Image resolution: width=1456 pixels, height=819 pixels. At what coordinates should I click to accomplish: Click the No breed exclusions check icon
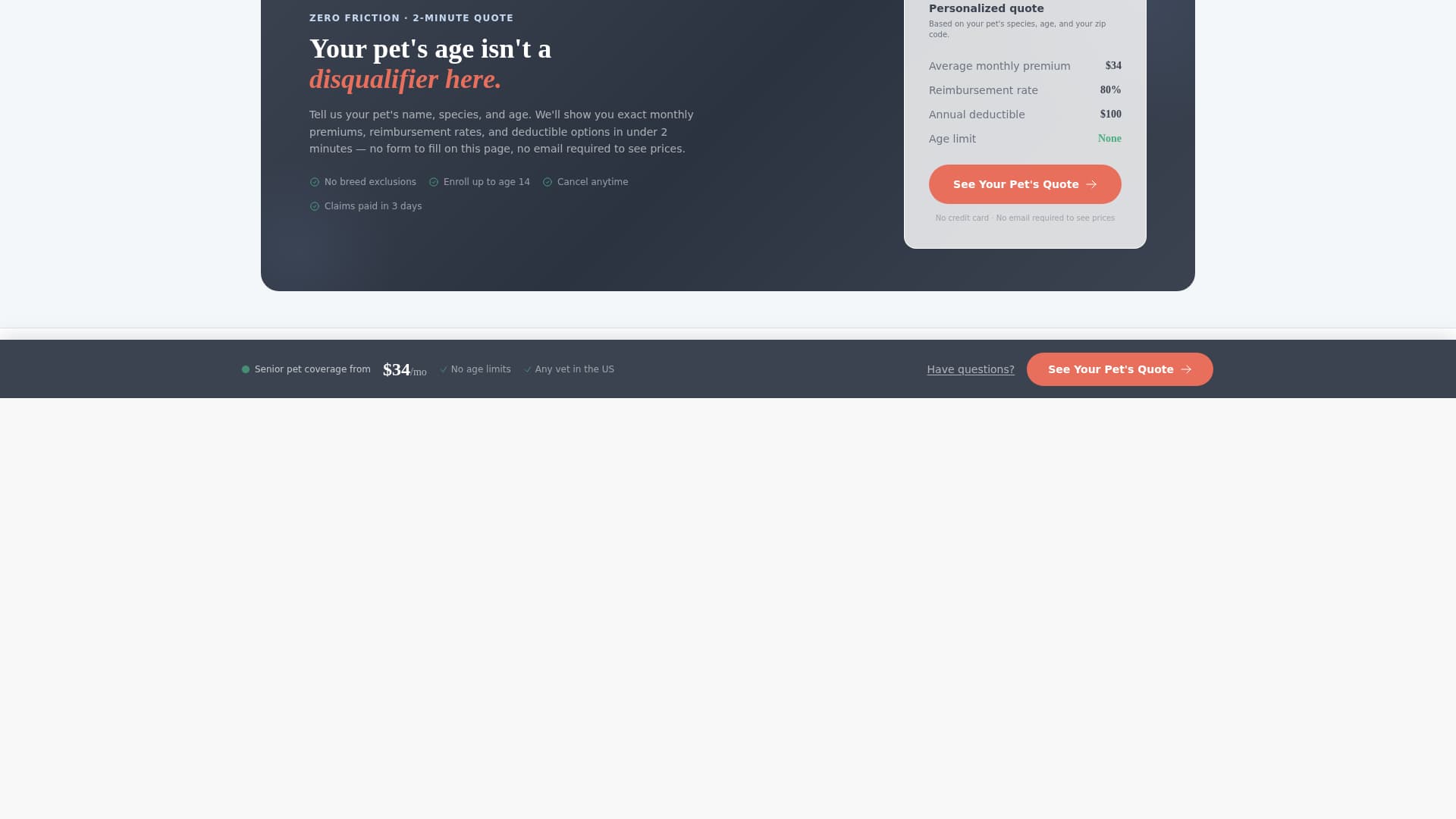click(x=315, y=182)
